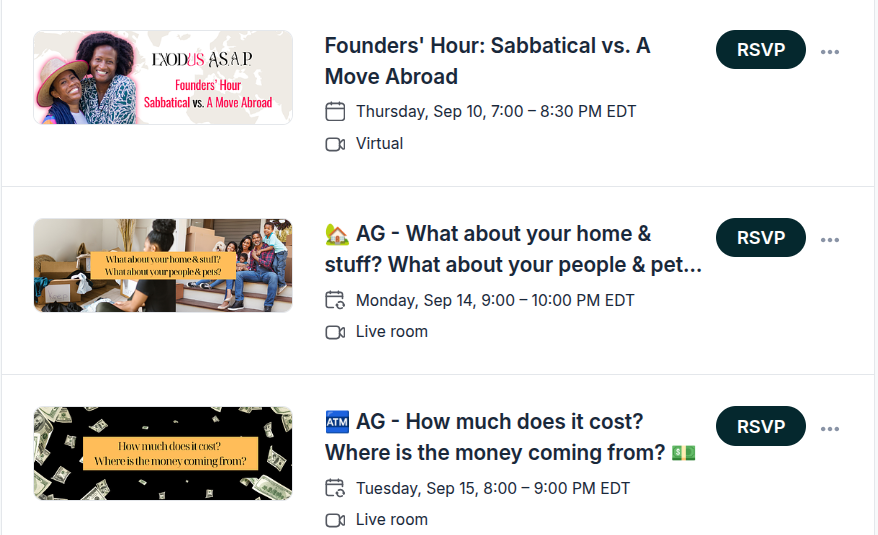This screenshot has width=878, height=535.
Task: RSVP to the home & stuff event
Action: pos(760,238)
